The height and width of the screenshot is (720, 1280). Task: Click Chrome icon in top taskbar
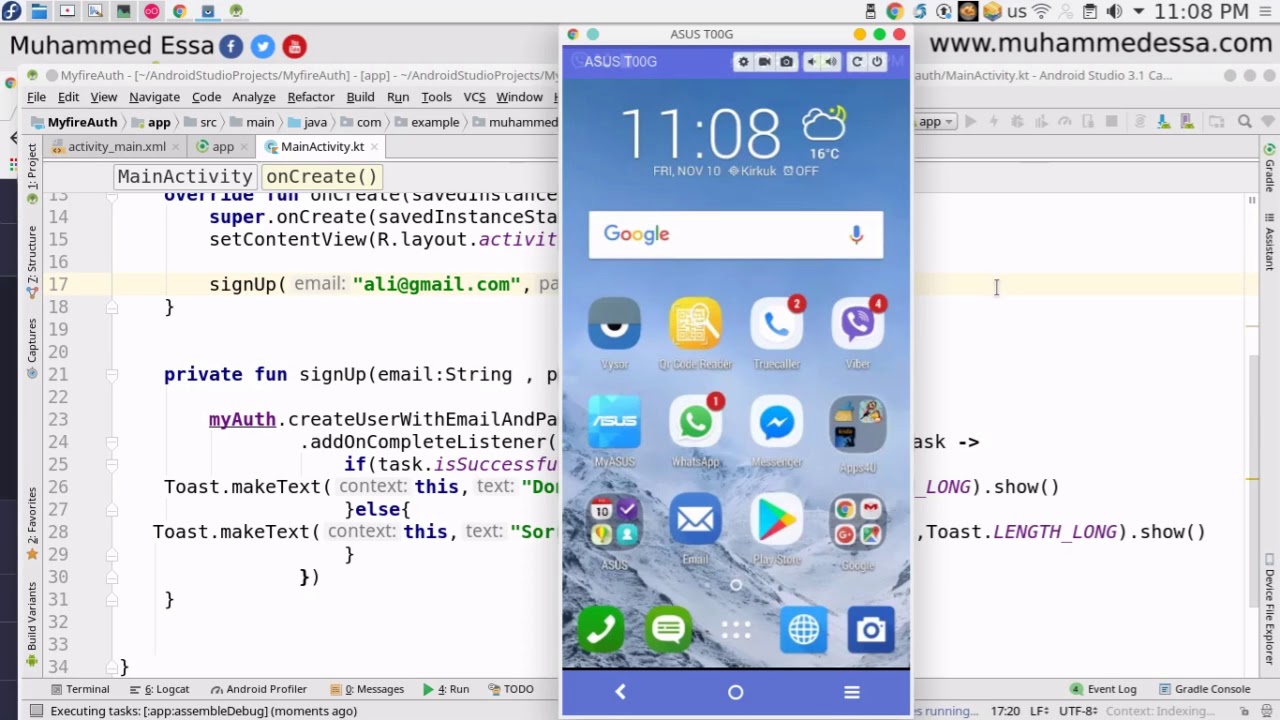click(x=180, y=12)
